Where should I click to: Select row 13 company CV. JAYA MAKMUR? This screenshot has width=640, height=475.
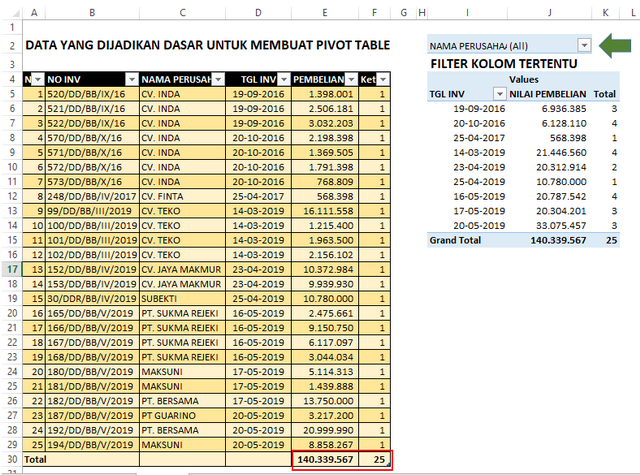point(182,269)
